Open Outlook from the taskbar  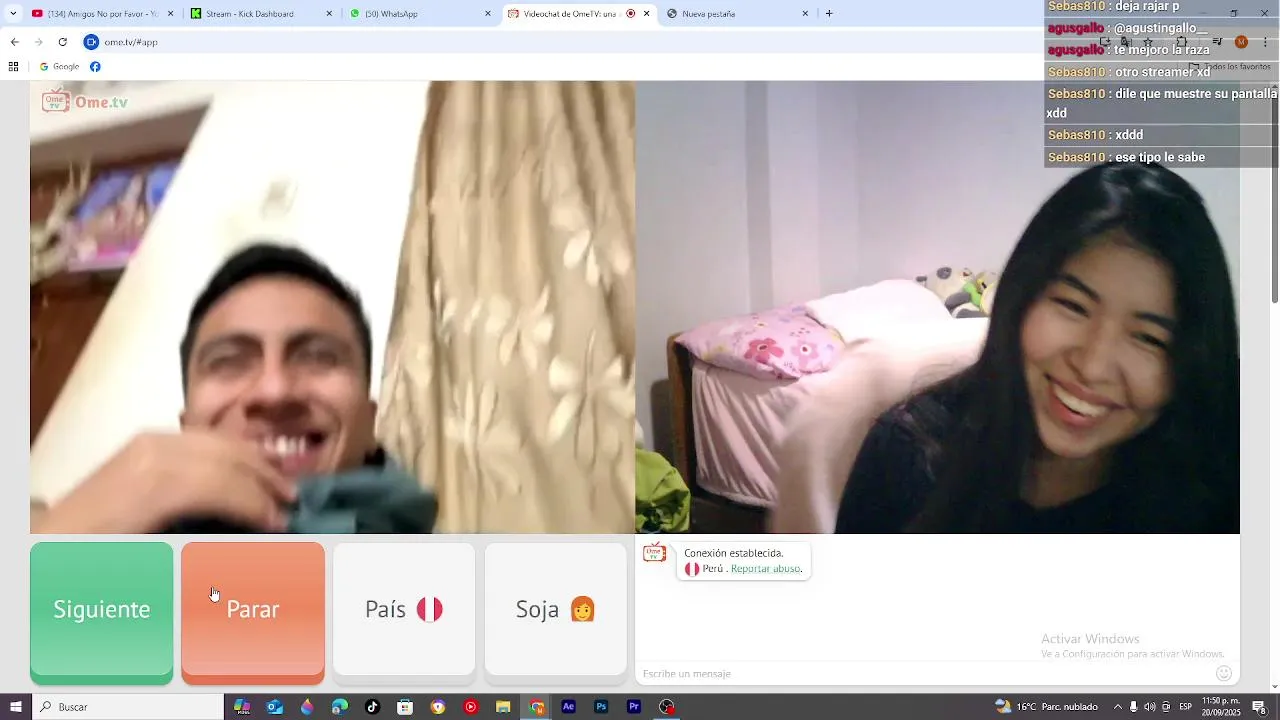(275, 707)
